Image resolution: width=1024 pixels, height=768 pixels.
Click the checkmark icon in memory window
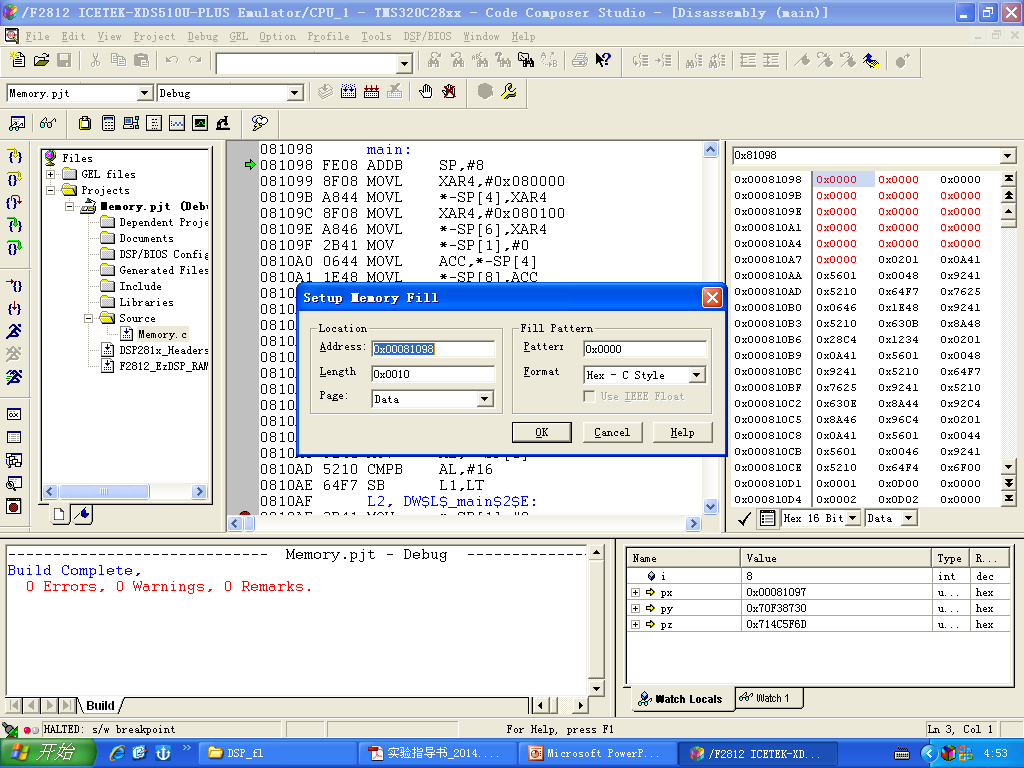pyautogui.click(x=744, y=519)
